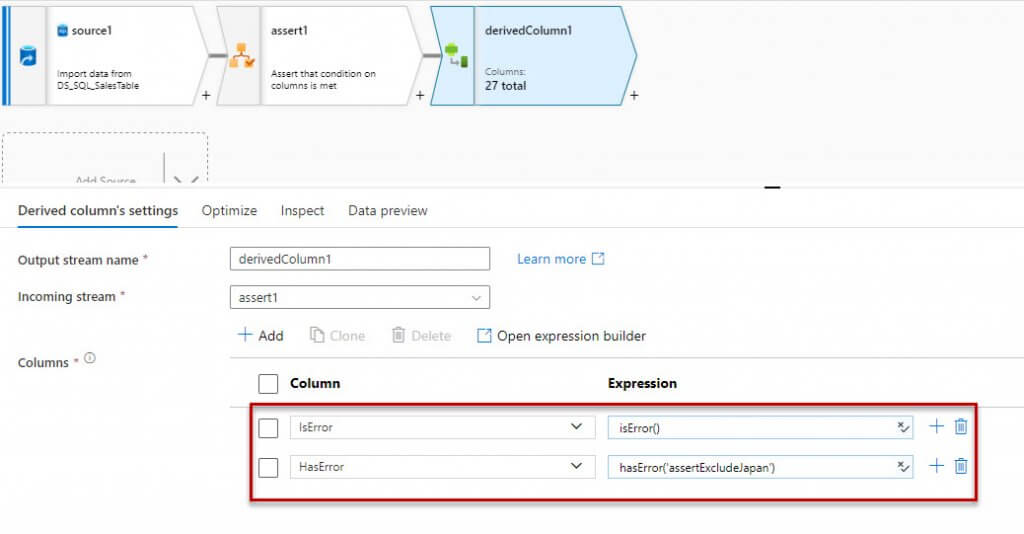Check the IsError row checkbox

tap(268, 428)
